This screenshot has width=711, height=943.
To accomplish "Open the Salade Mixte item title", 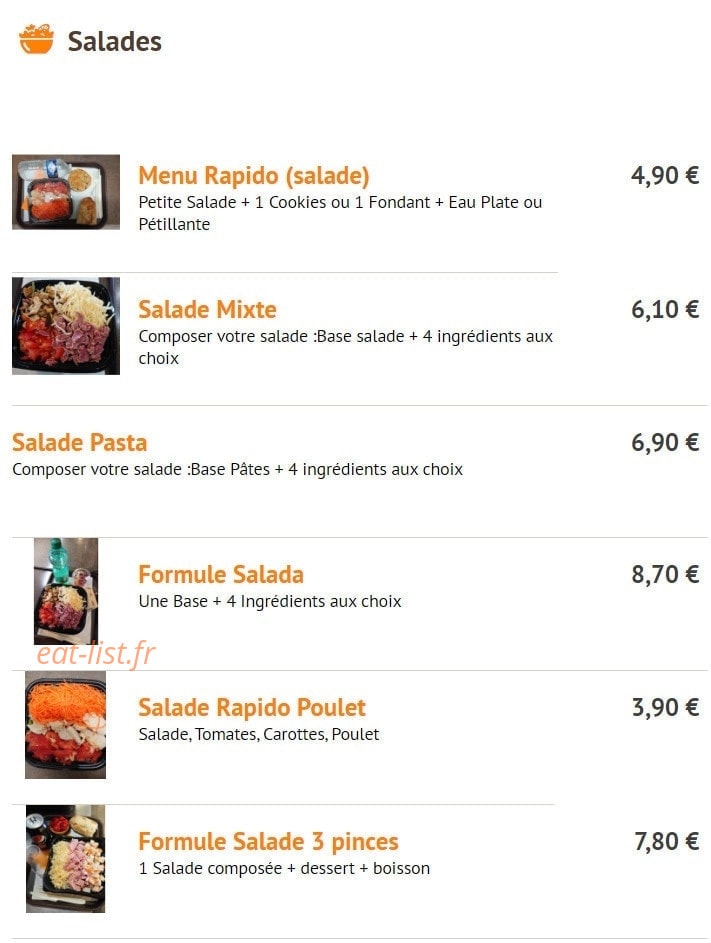I will click(x=208, y=309).
